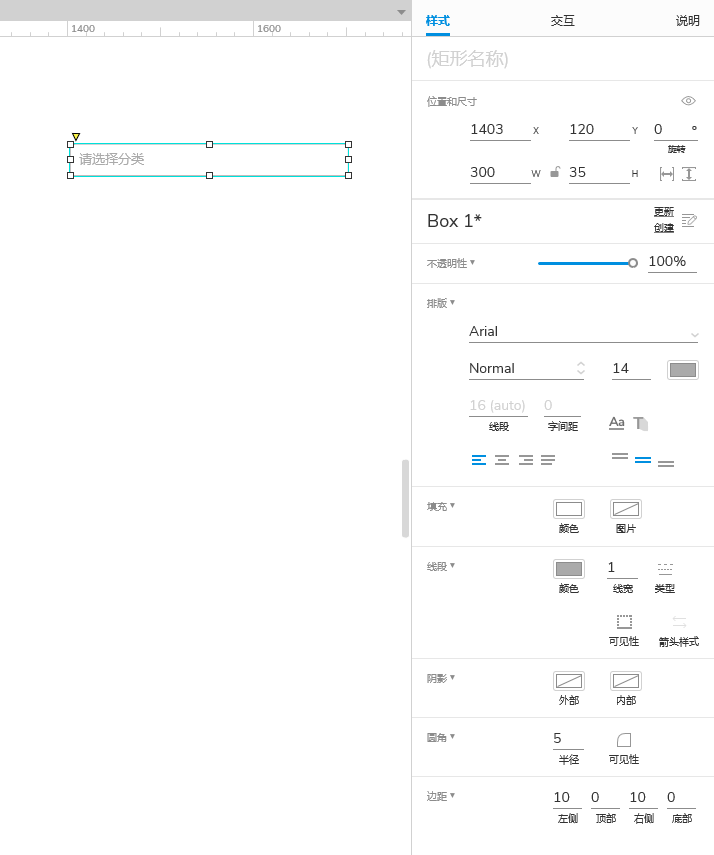Open the fill color swatch

coord(569,509)
